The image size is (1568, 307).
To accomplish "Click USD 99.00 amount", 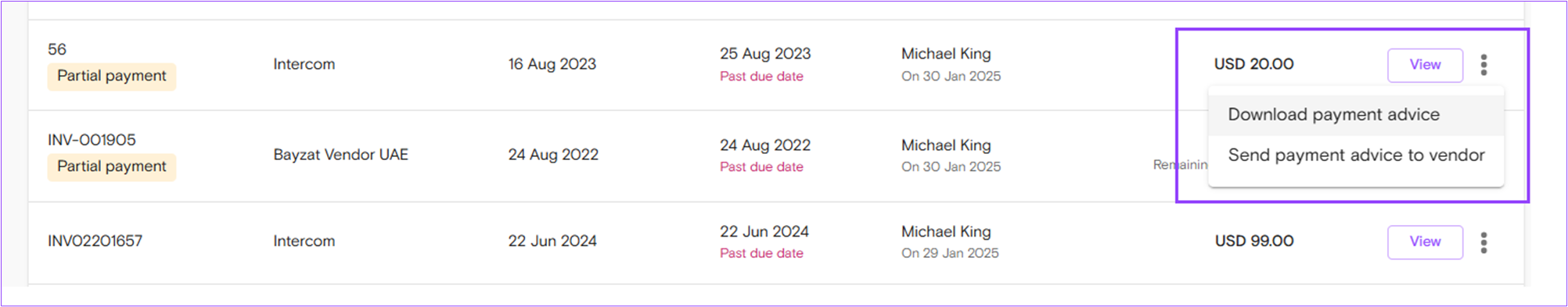I will coord(1254,241).
